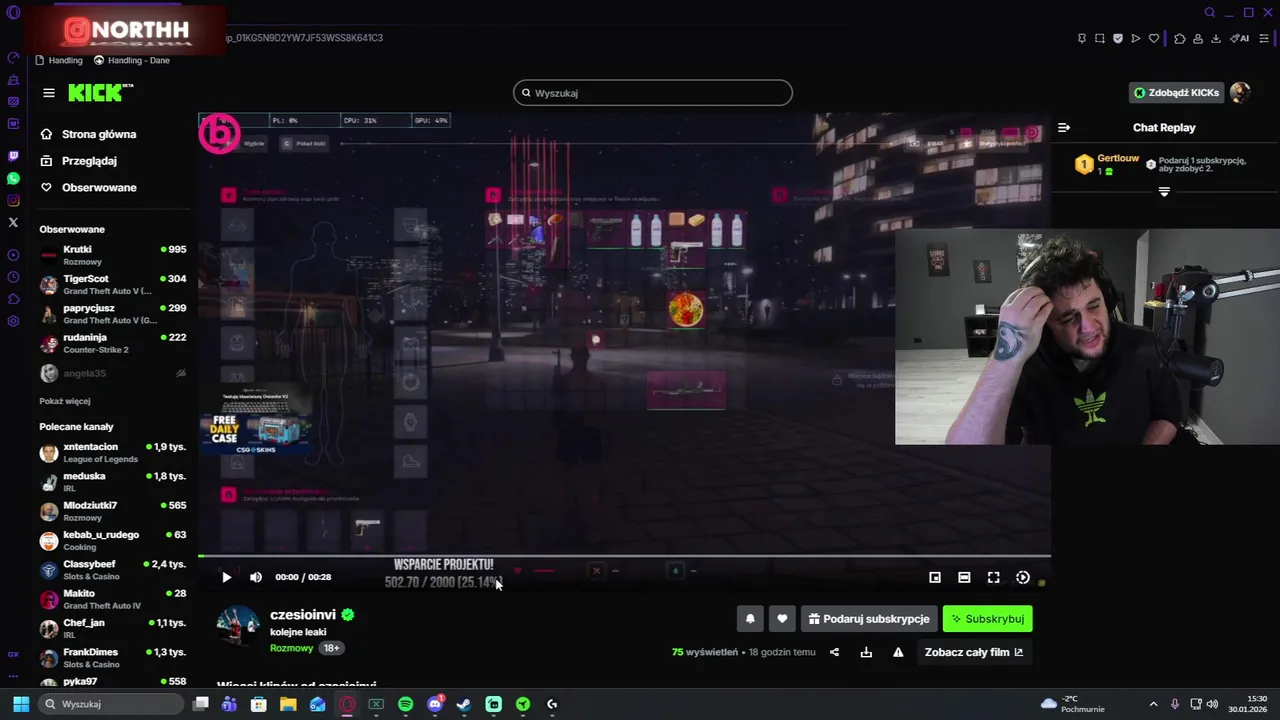Open rudaninja channel in sidebar
Viewport: 1280px width, 720px height.
pos(113,343)
